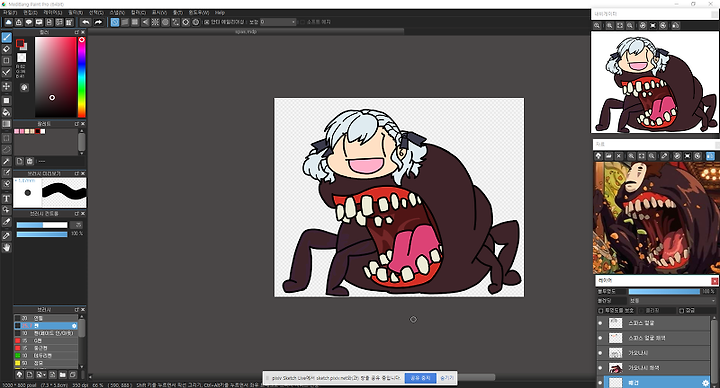Select the Lasso selection tool

6,150
